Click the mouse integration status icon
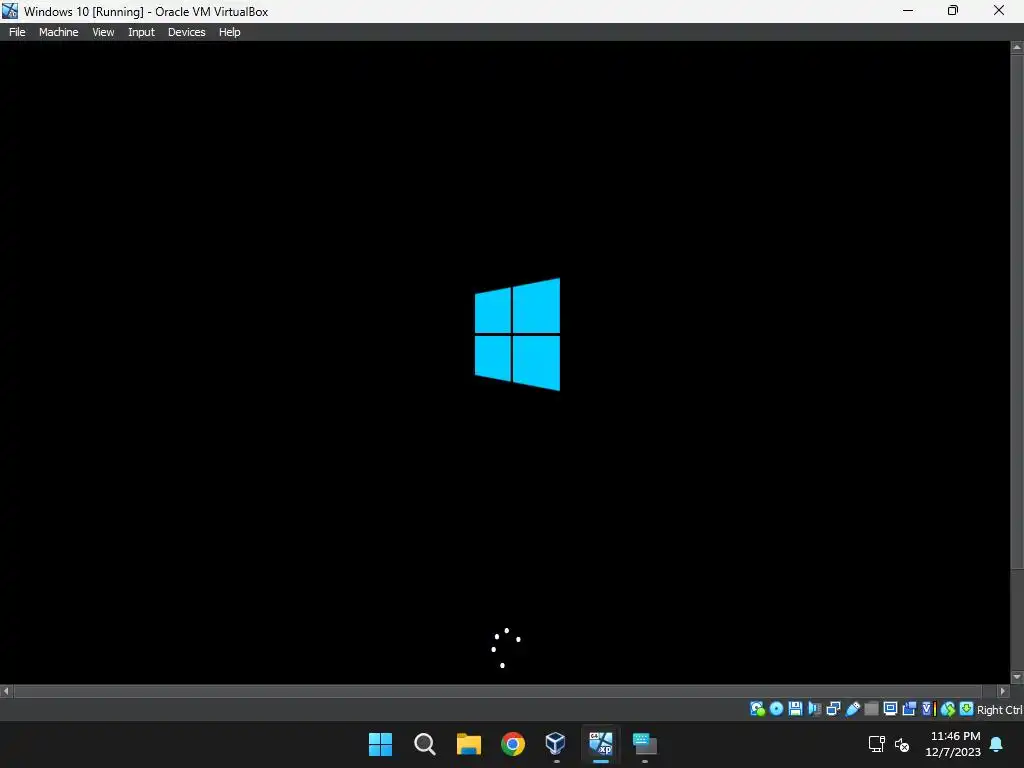1024x768 pixels. pyautogui.click(x=948, y=709)
